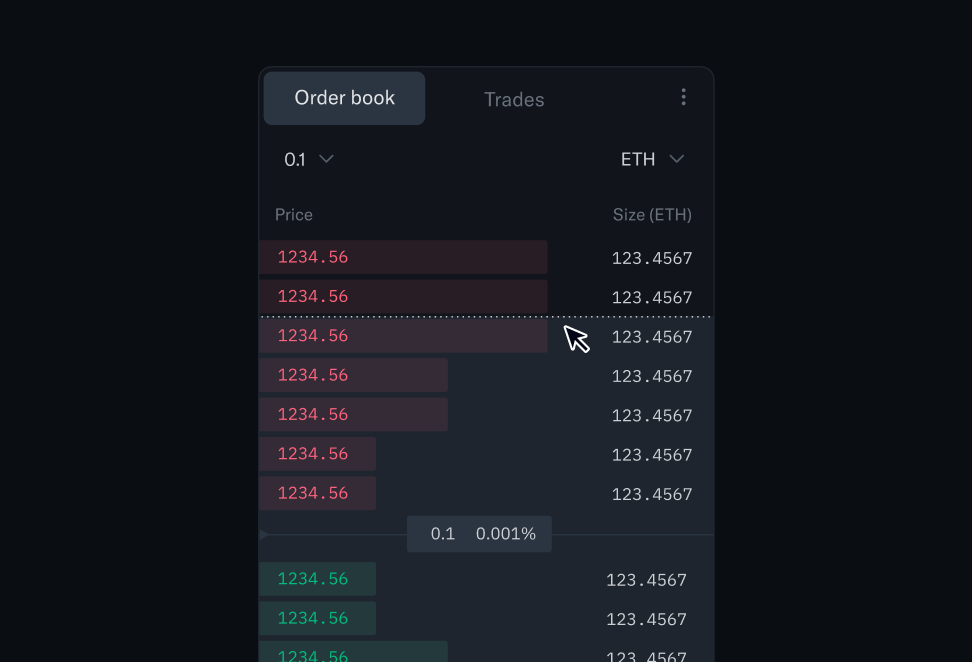Click the spread badge showing 0.001%

tap(505, 533)
